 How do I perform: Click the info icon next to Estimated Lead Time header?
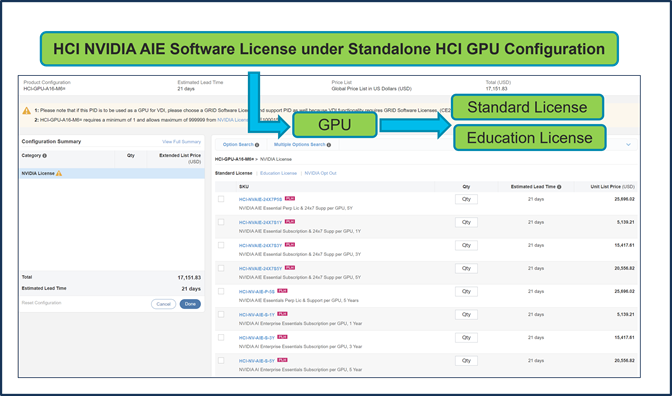[559, 187]
